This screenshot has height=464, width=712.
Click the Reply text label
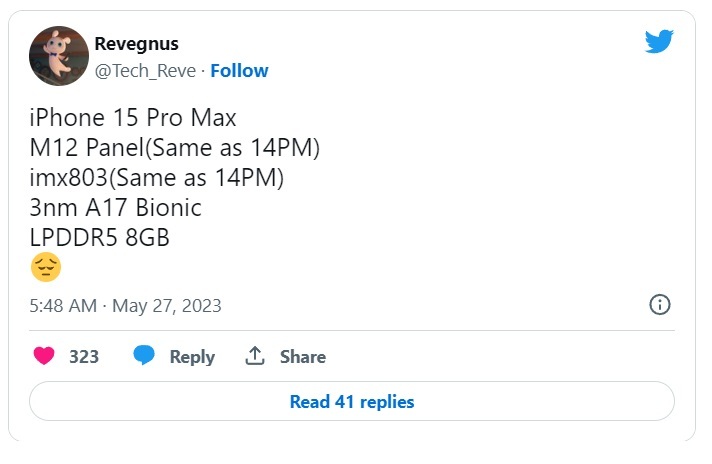tap(192, 357)
